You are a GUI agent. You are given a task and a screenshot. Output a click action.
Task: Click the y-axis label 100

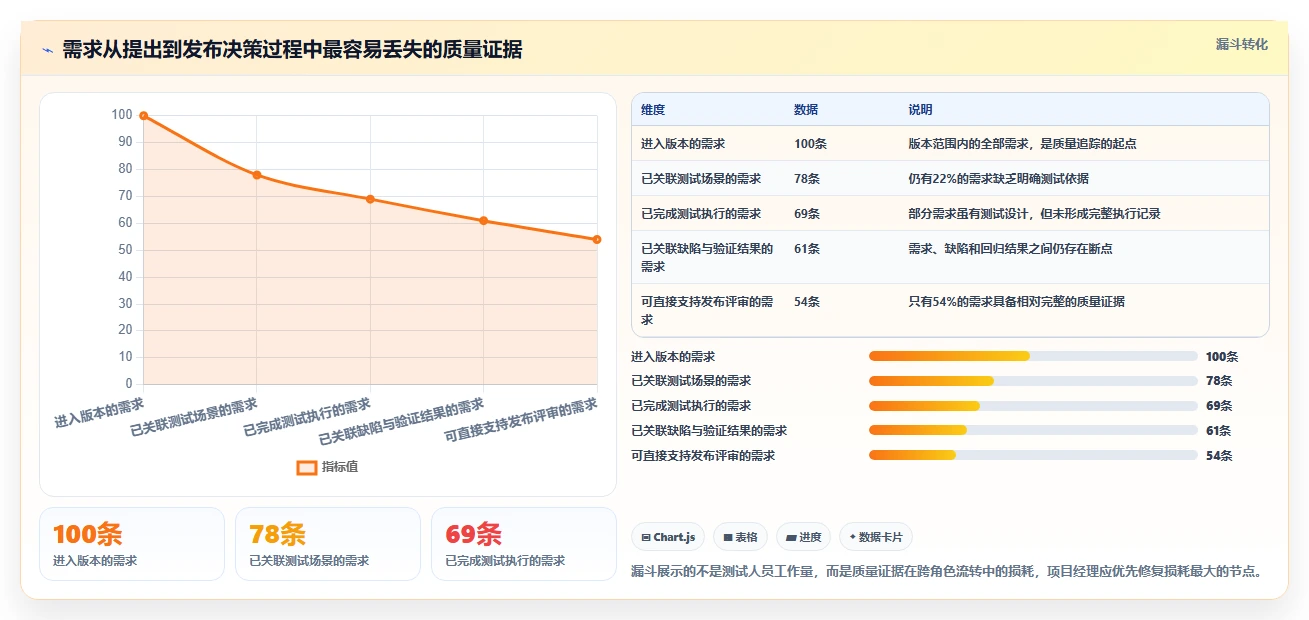coord(121,115)
